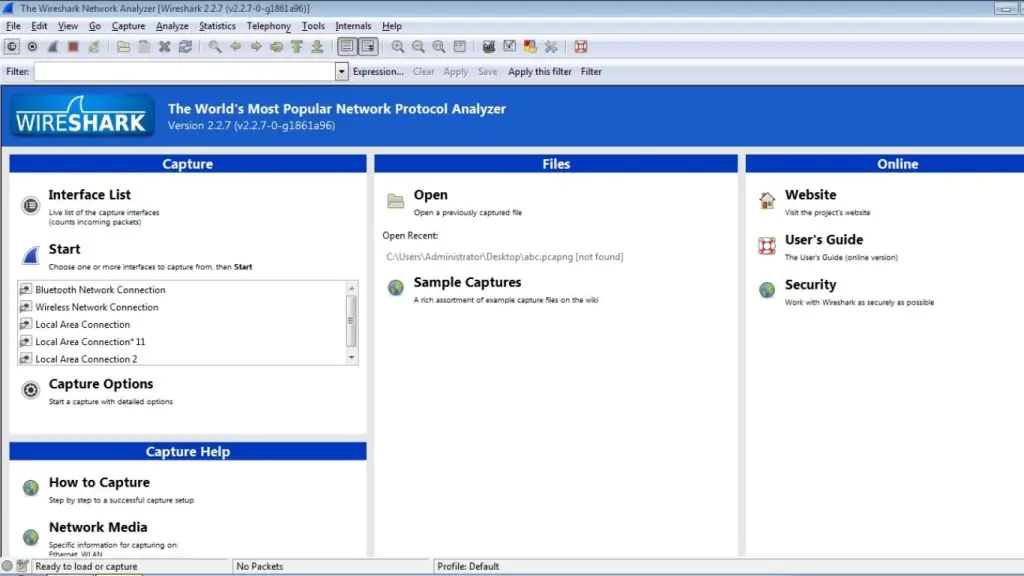Click the shark fin start capture toolbar icon

tap(53, 46)
